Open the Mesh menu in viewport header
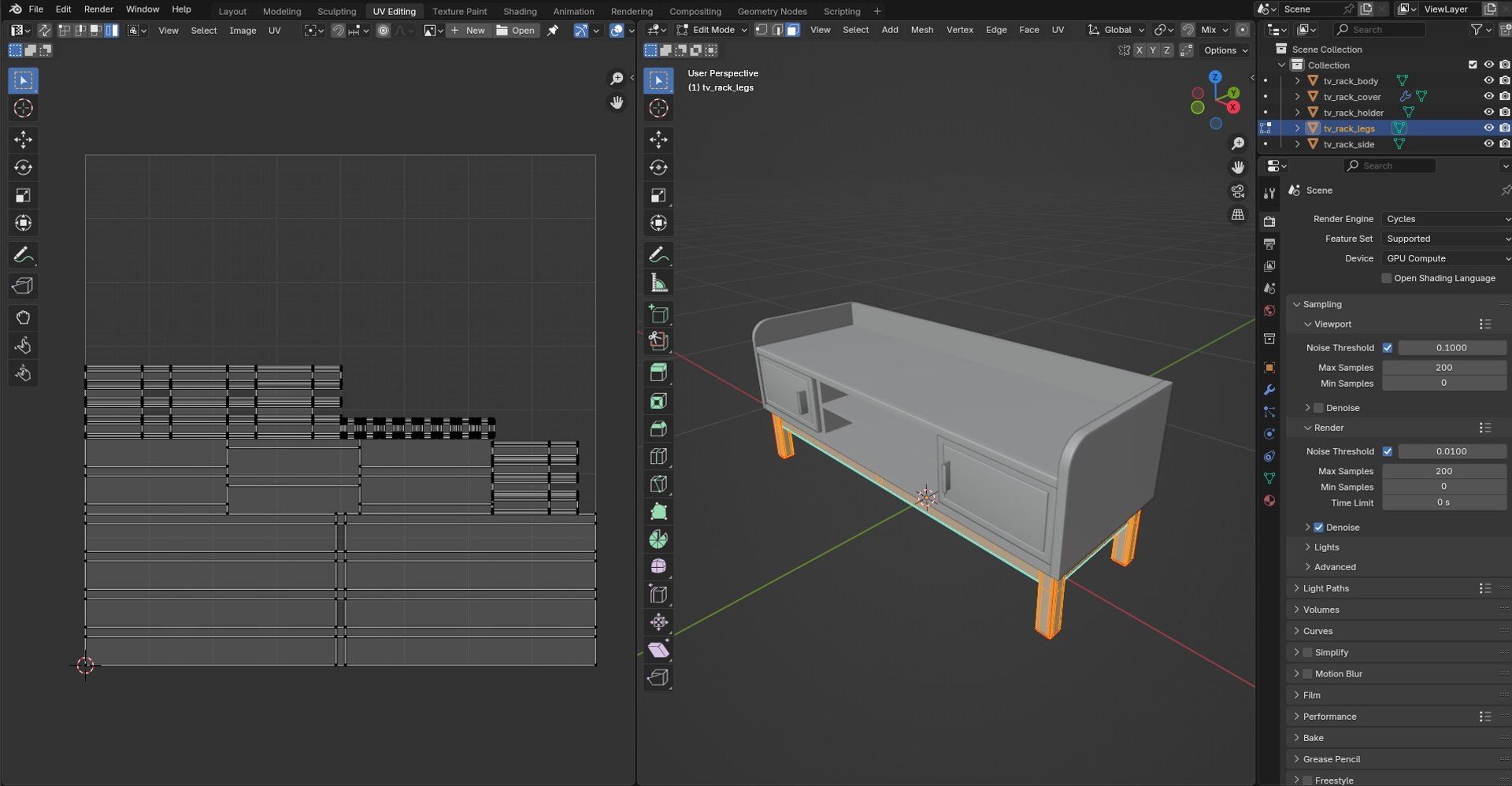1512x786 pixels. [921, 30]
